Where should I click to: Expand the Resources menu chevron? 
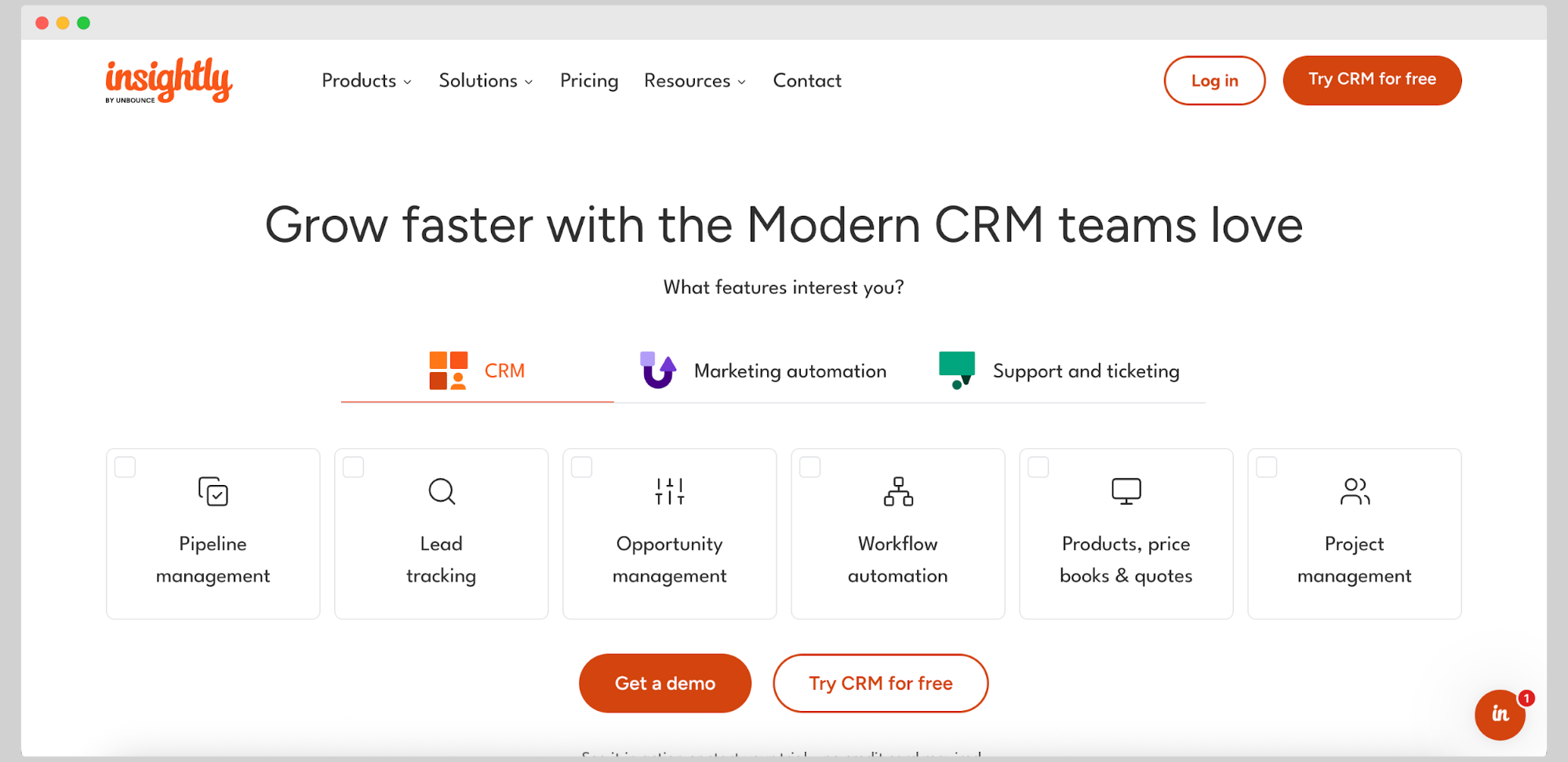(x=742, y=82)
